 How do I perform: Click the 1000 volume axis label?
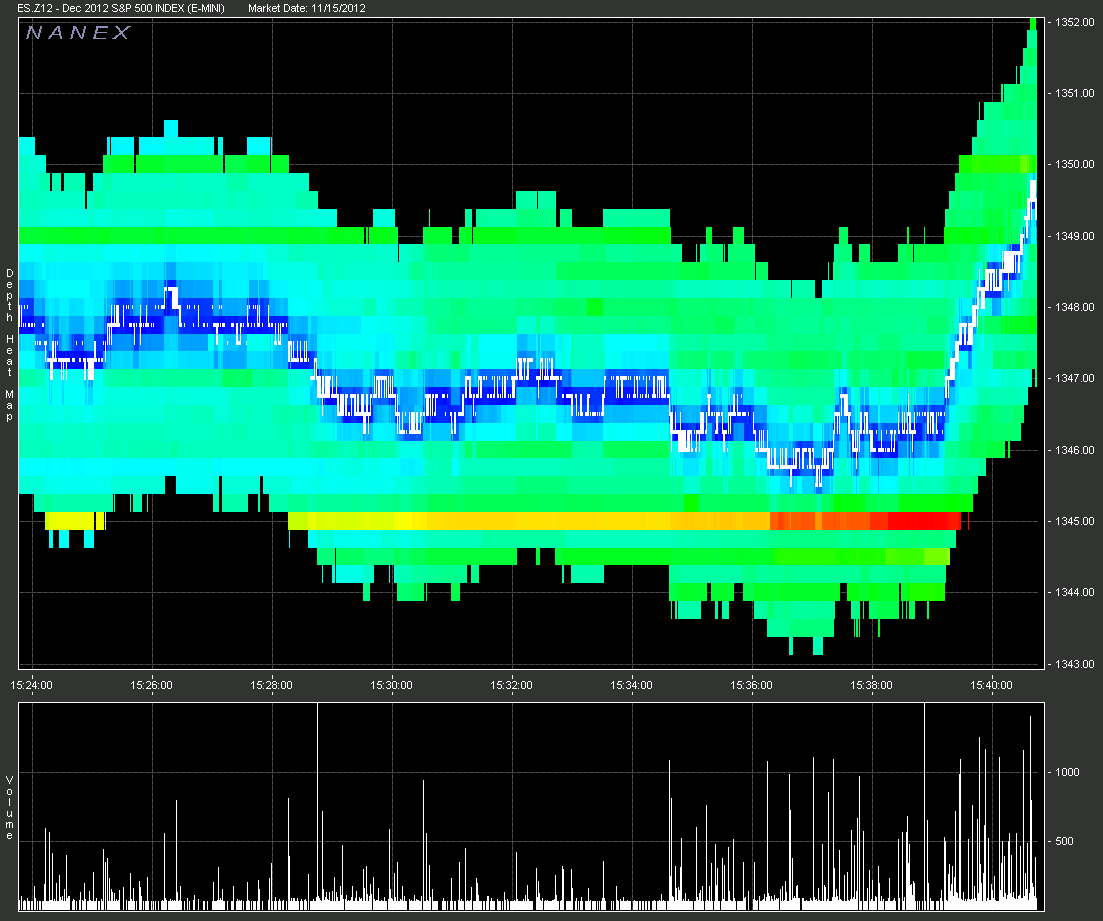1067,772
